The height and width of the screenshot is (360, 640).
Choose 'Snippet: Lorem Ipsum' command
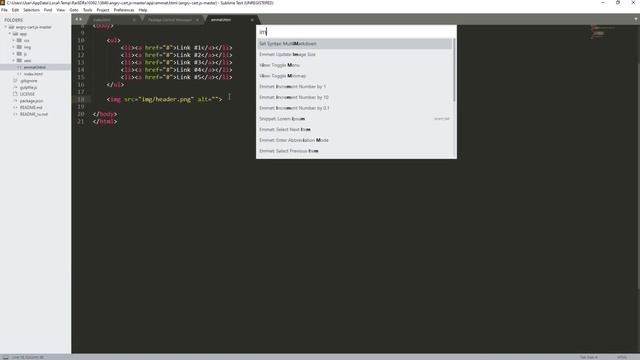[x=354, y=119]
